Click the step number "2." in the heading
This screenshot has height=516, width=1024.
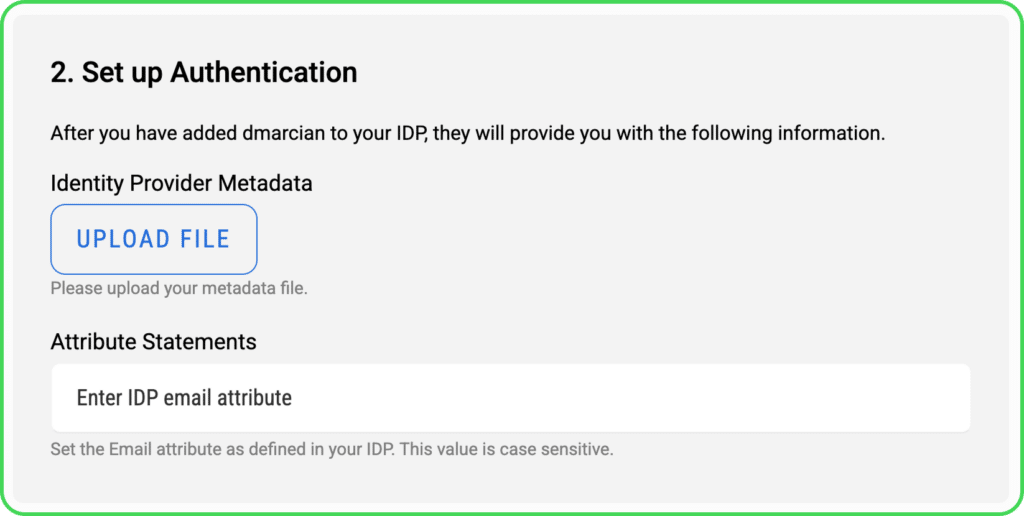click(62, 73)
